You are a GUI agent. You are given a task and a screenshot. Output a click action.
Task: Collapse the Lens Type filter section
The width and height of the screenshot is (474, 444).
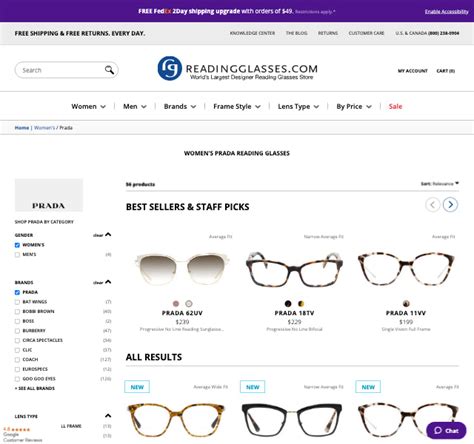click(x=108, y=416)
